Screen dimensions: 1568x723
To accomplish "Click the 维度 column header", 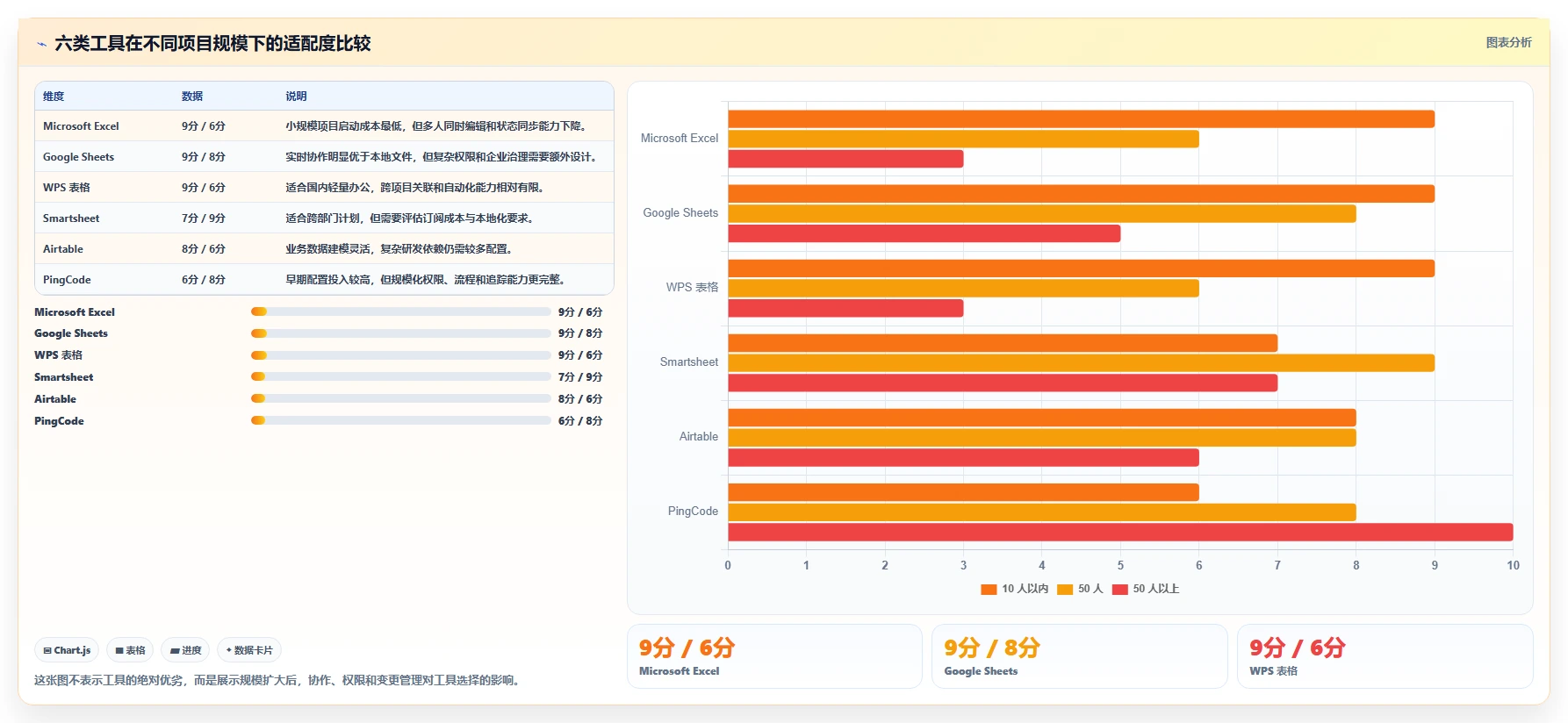I will click(x=54, y=97).
